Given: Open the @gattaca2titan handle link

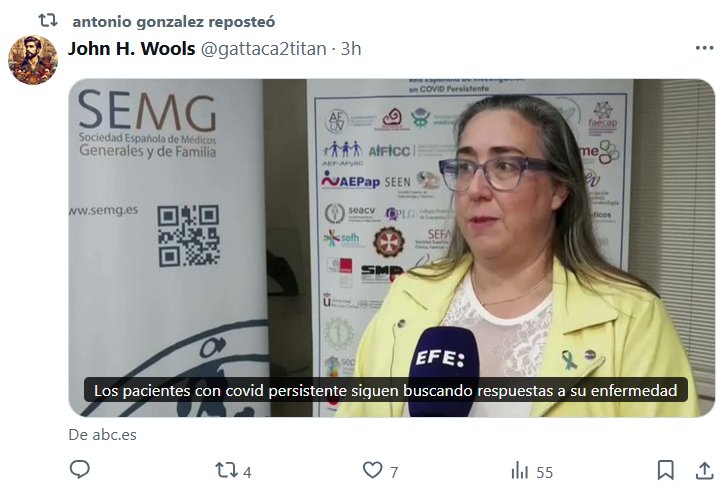Looking at the screenshot, I should click(263, 49).
